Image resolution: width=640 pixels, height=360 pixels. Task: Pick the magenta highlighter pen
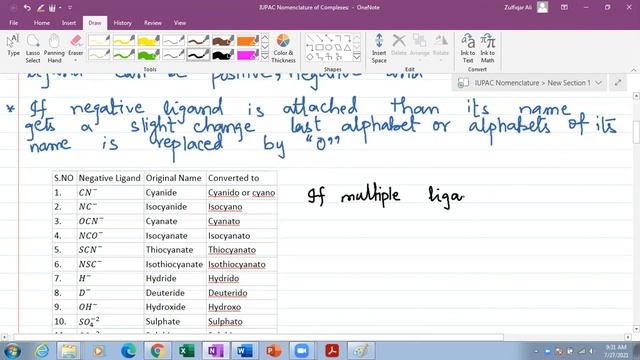(248, 54)
